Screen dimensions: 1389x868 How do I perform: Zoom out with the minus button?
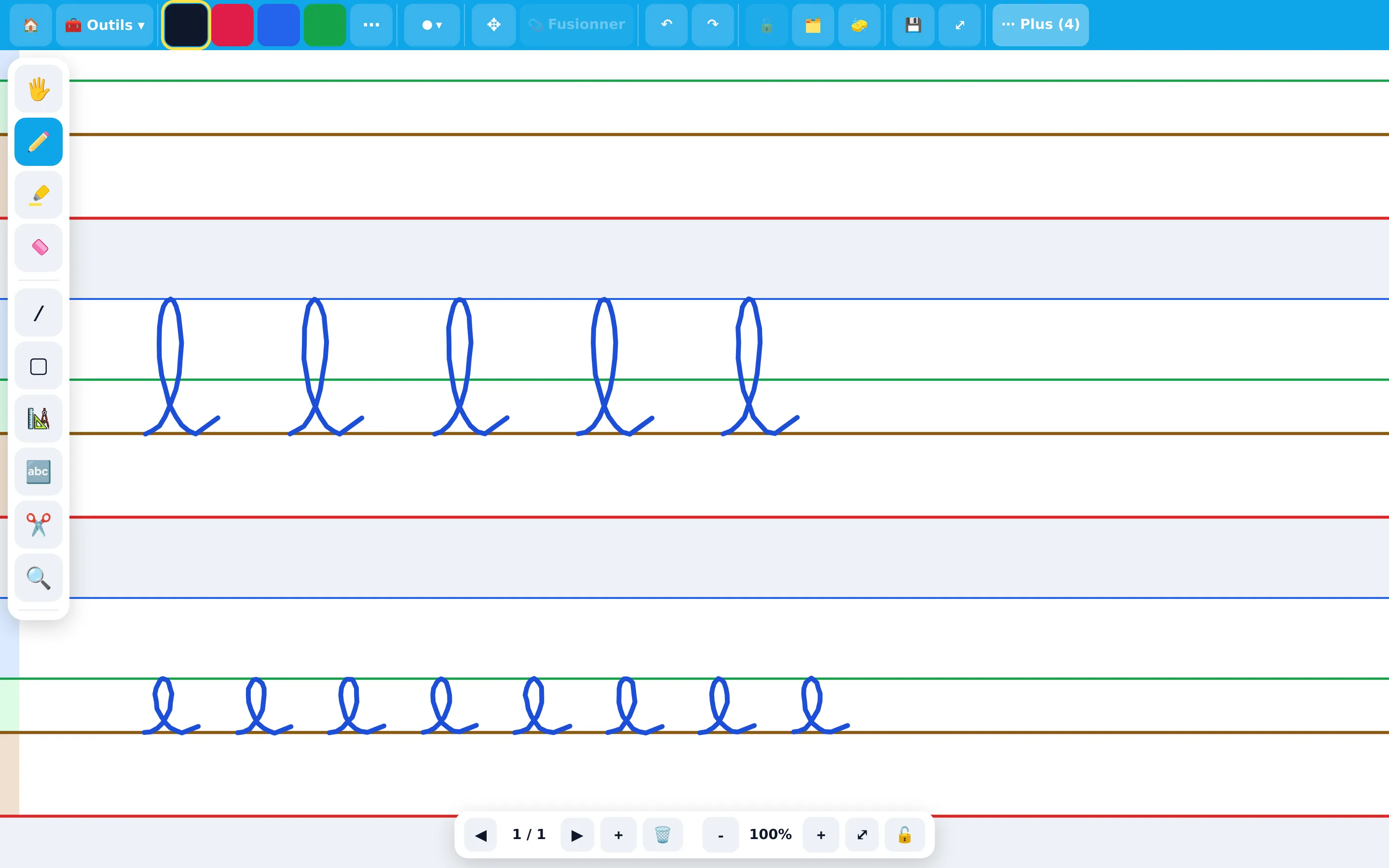721,835
